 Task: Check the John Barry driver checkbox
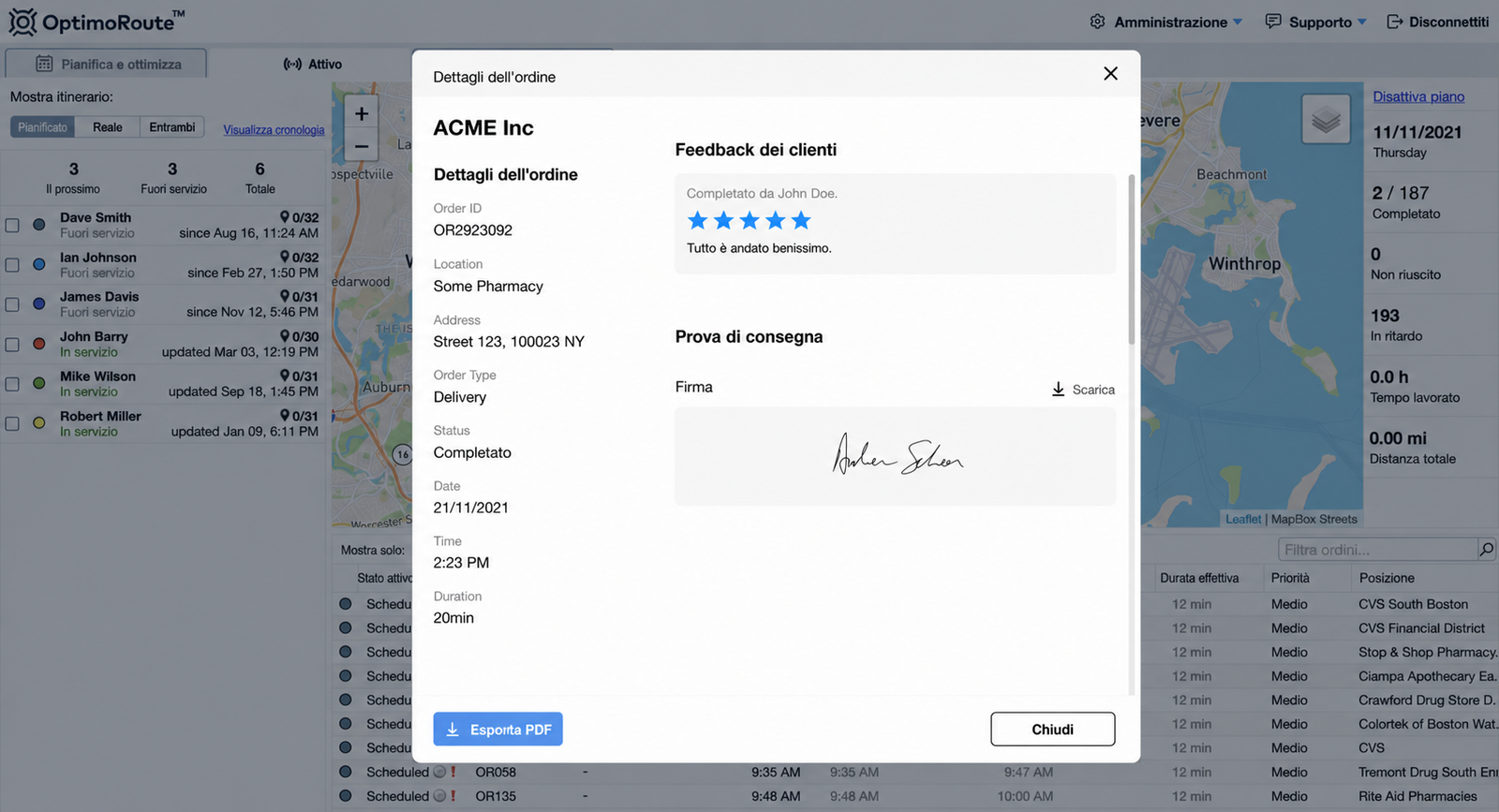tap(12, 345)
